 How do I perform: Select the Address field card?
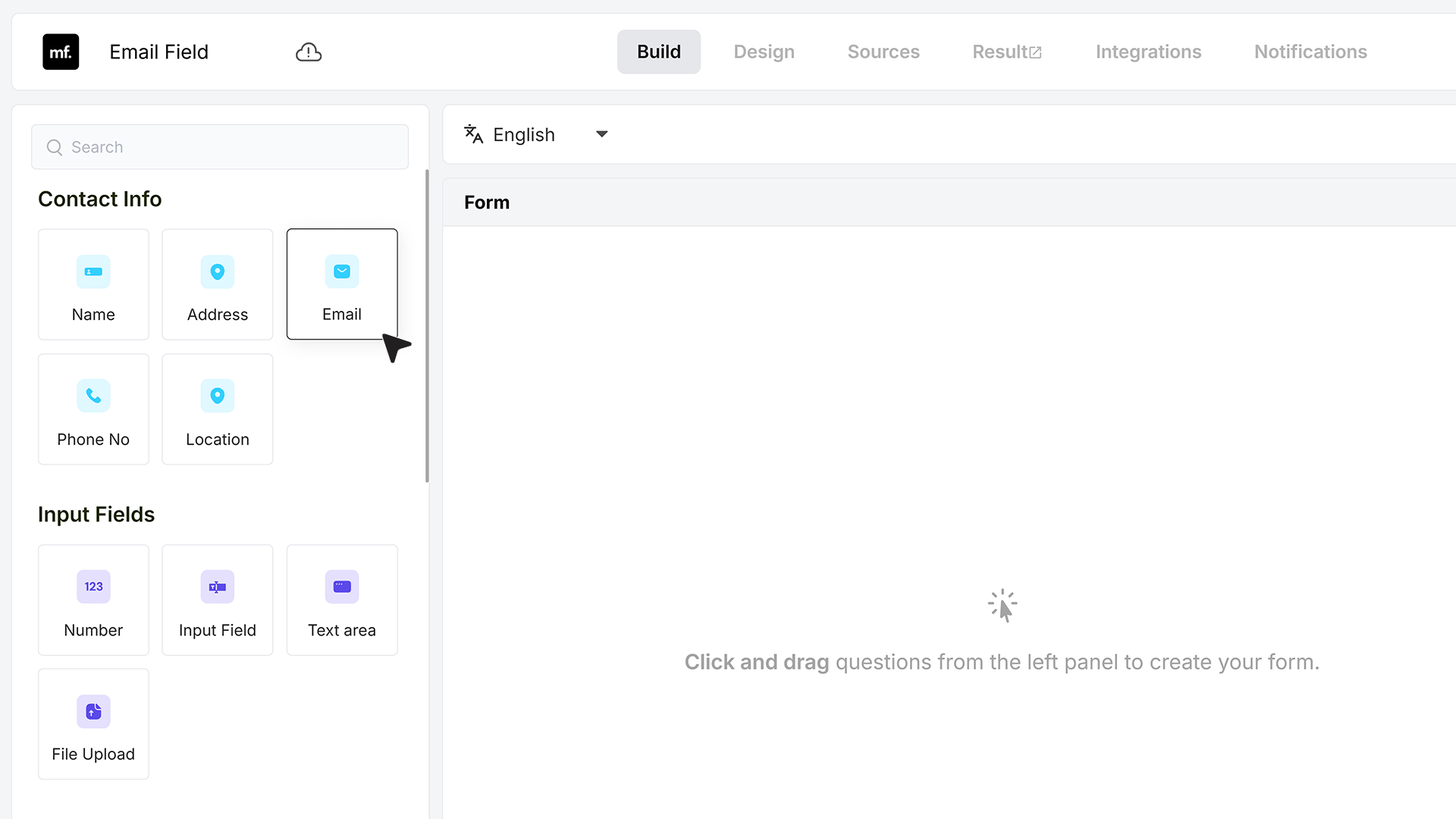point(218,284)
